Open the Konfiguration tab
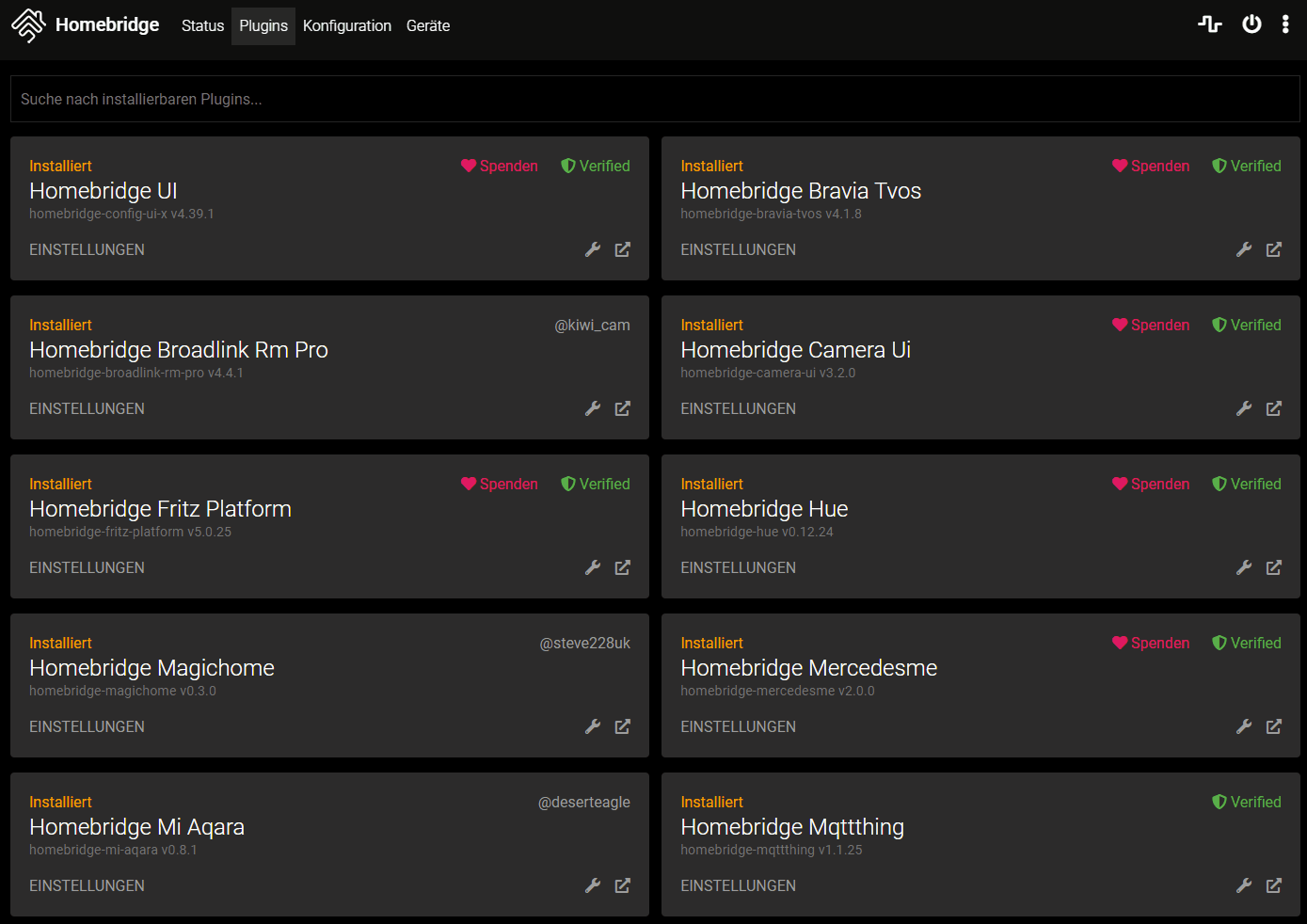Viewport: 1307px width, 924px height. coord(347,25)
